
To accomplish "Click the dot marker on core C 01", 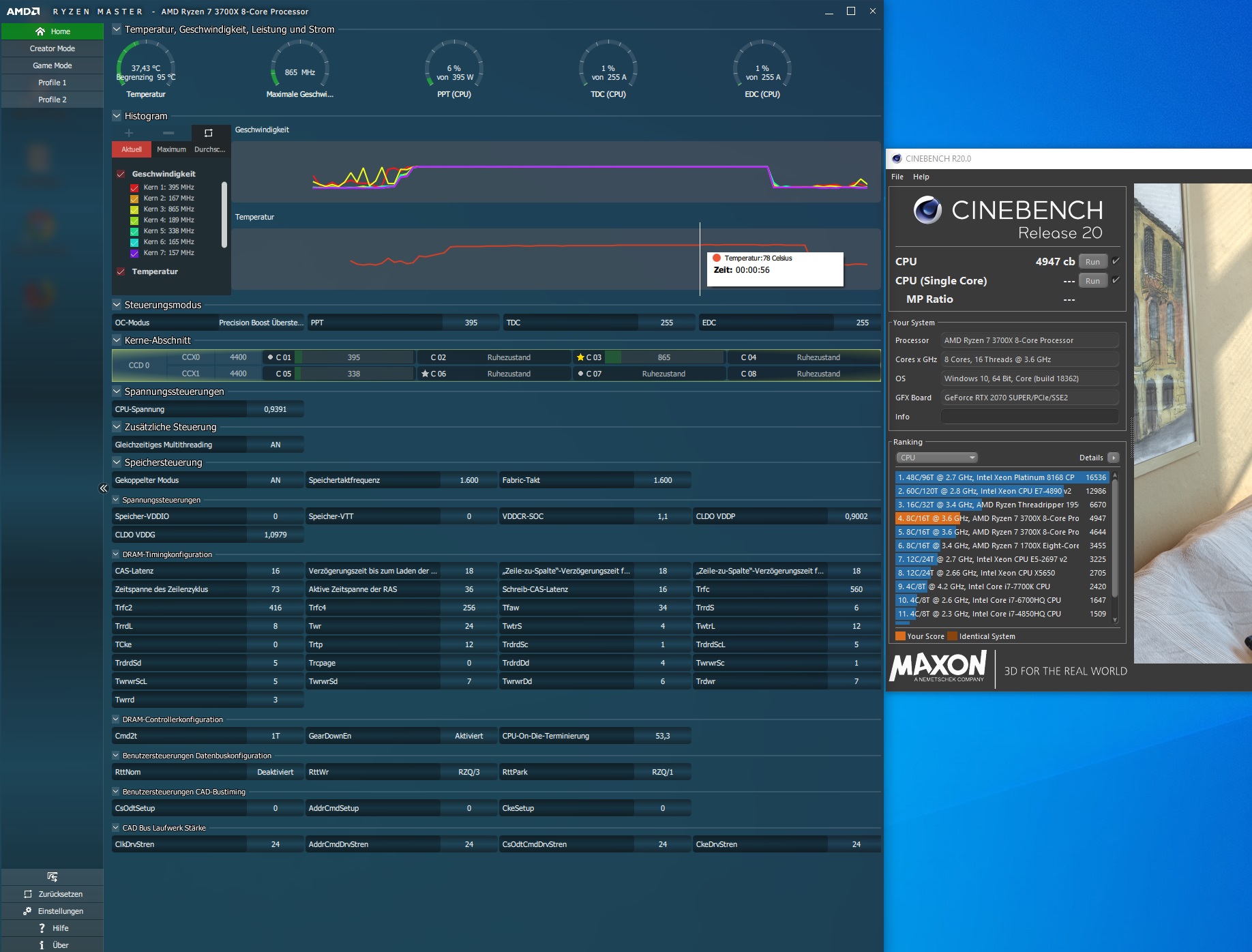I will point(270,357).
